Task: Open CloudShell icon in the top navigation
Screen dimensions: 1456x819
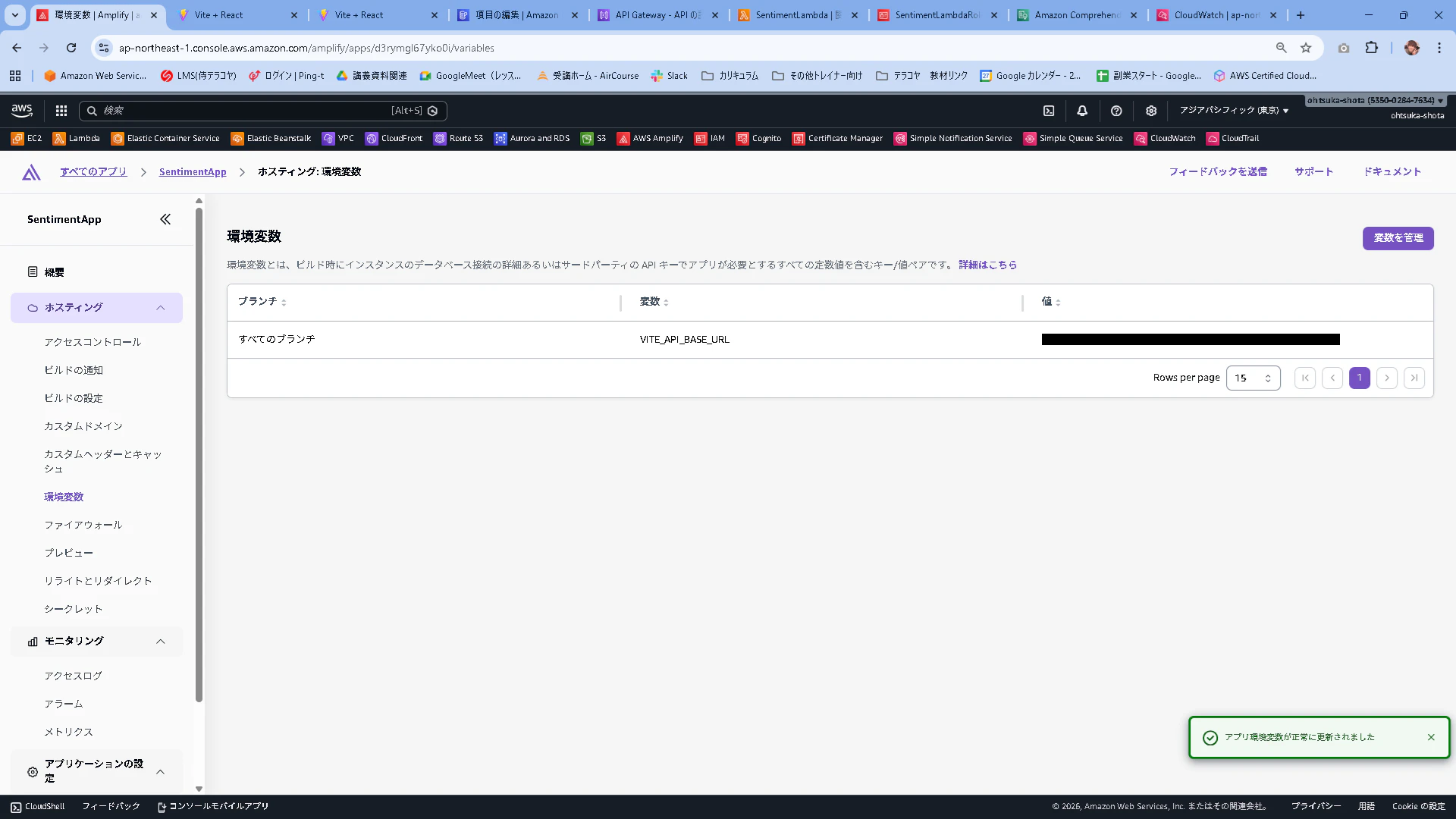Action: [1049, 111]
